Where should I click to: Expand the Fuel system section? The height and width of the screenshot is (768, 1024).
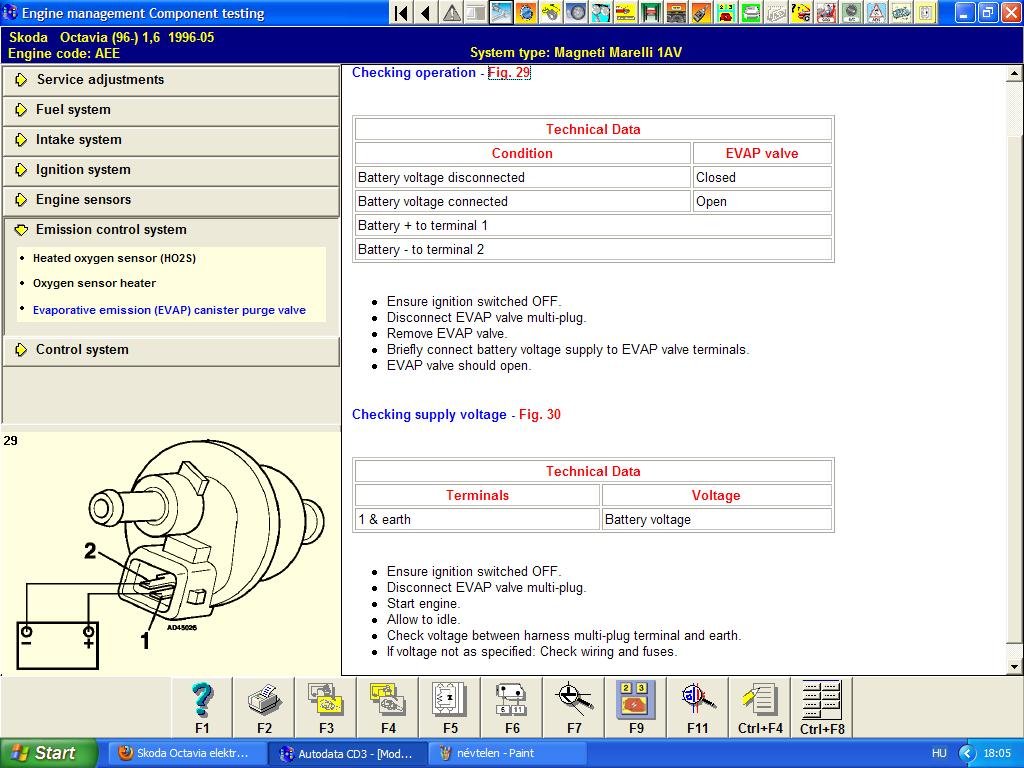pyautogui.click(x=171, y=110)
